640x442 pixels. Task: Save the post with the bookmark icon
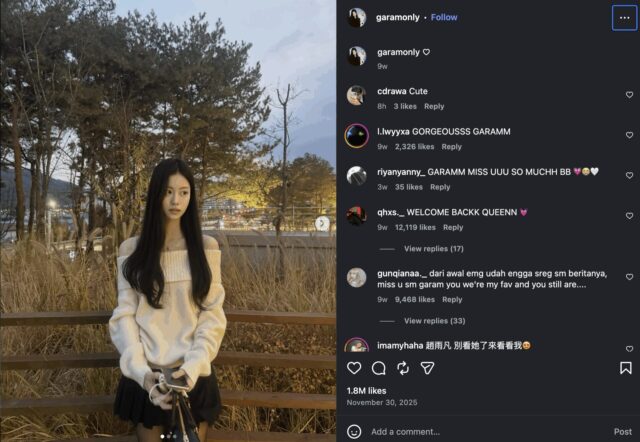pyautogui.click(x=625, y=368)
